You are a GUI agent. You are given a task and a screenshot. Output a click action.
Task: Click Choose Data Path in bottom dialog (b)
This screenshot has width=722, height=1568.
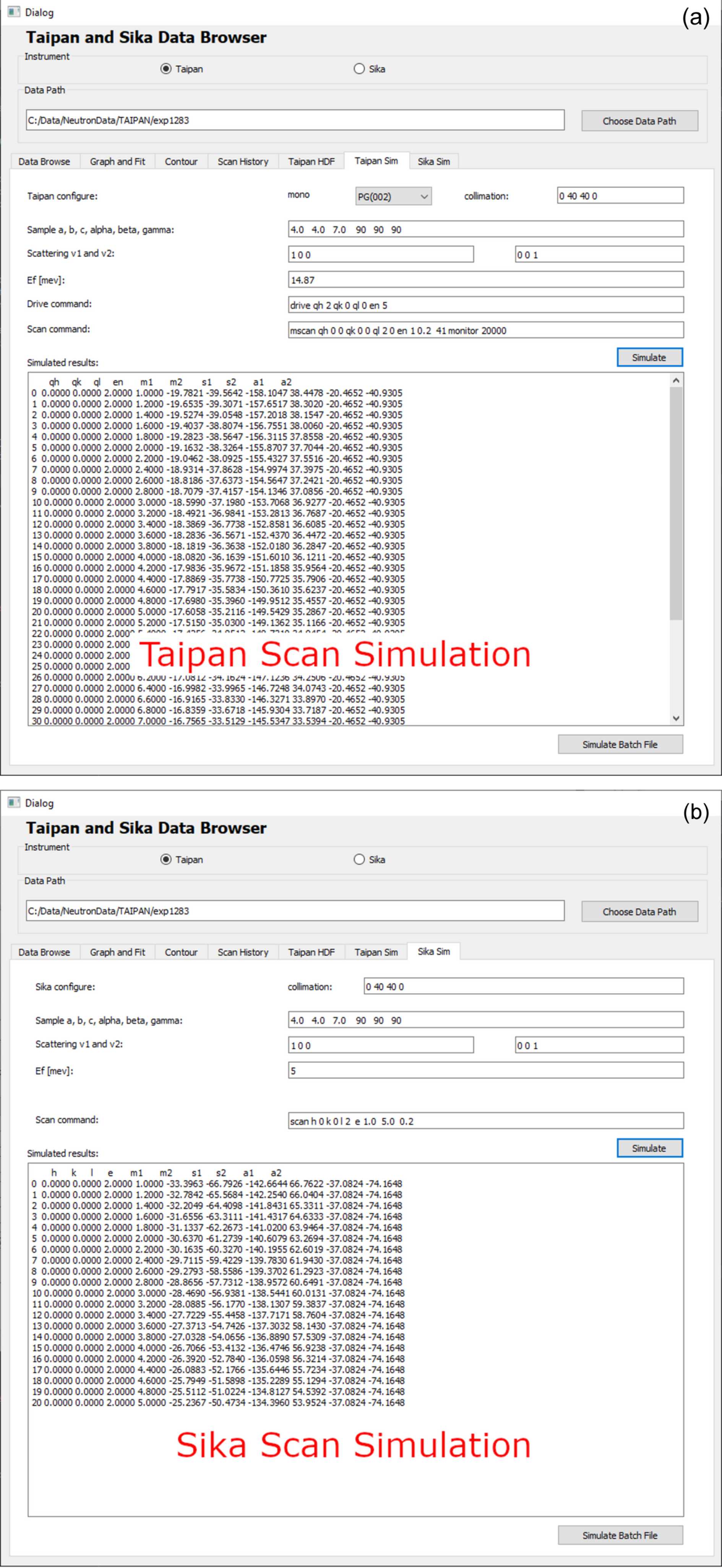point(639,911)
